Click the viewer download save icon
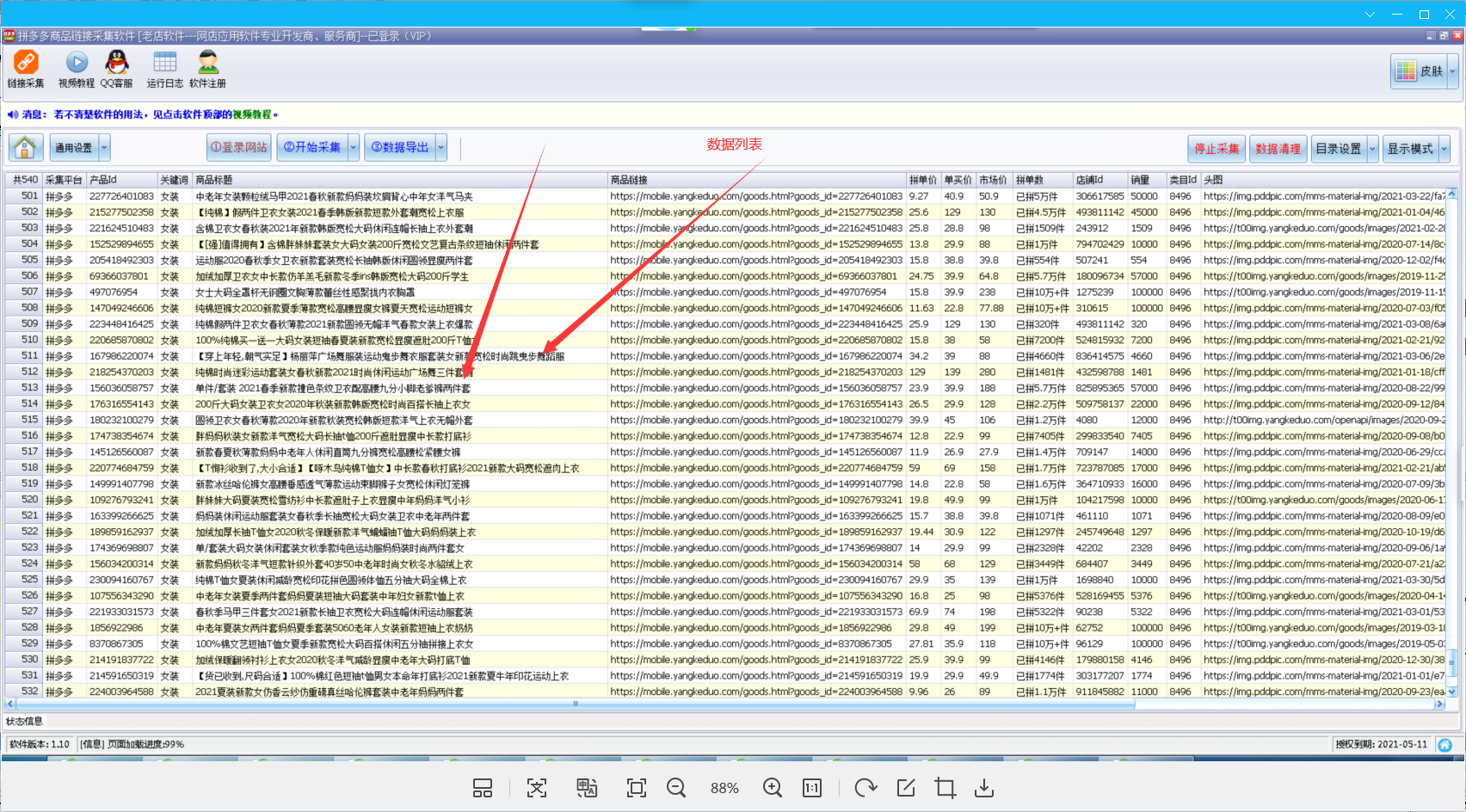 pos(984,788)
